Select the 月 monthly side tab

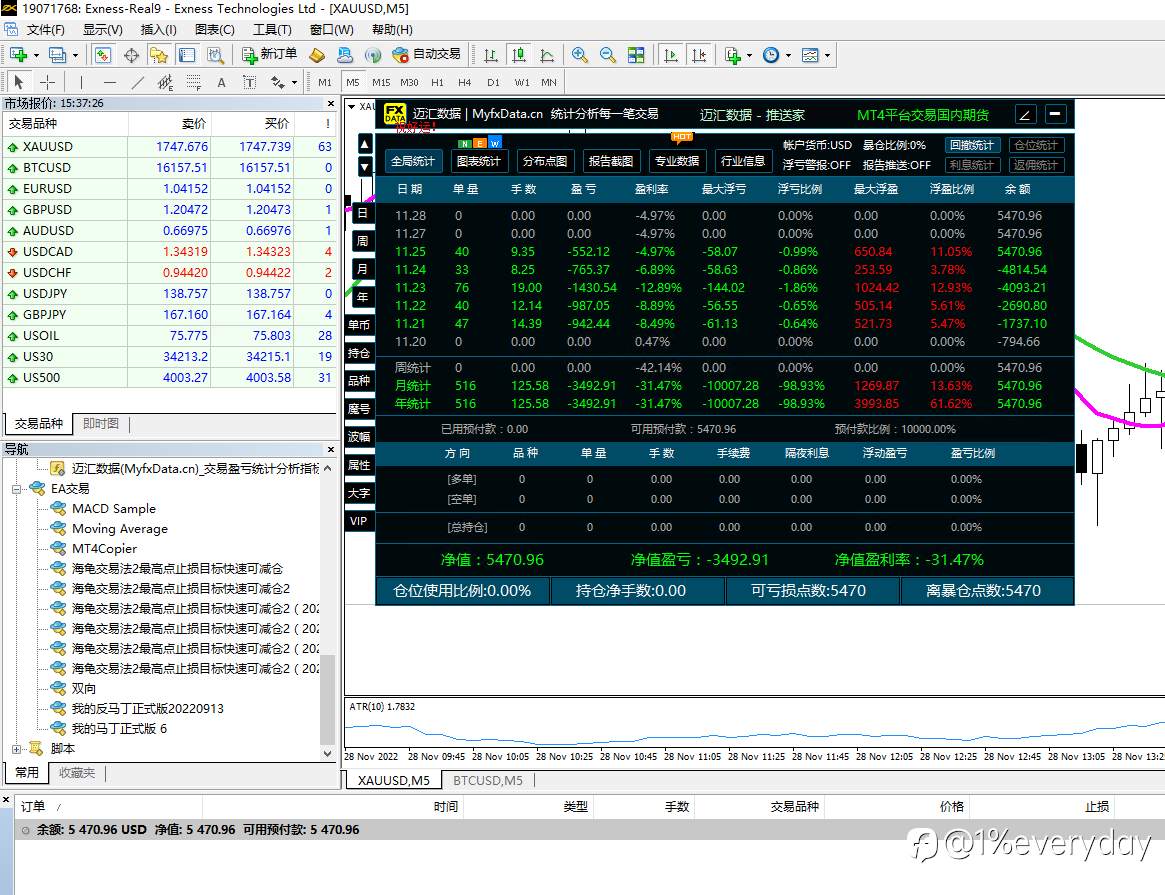[362, 269]
